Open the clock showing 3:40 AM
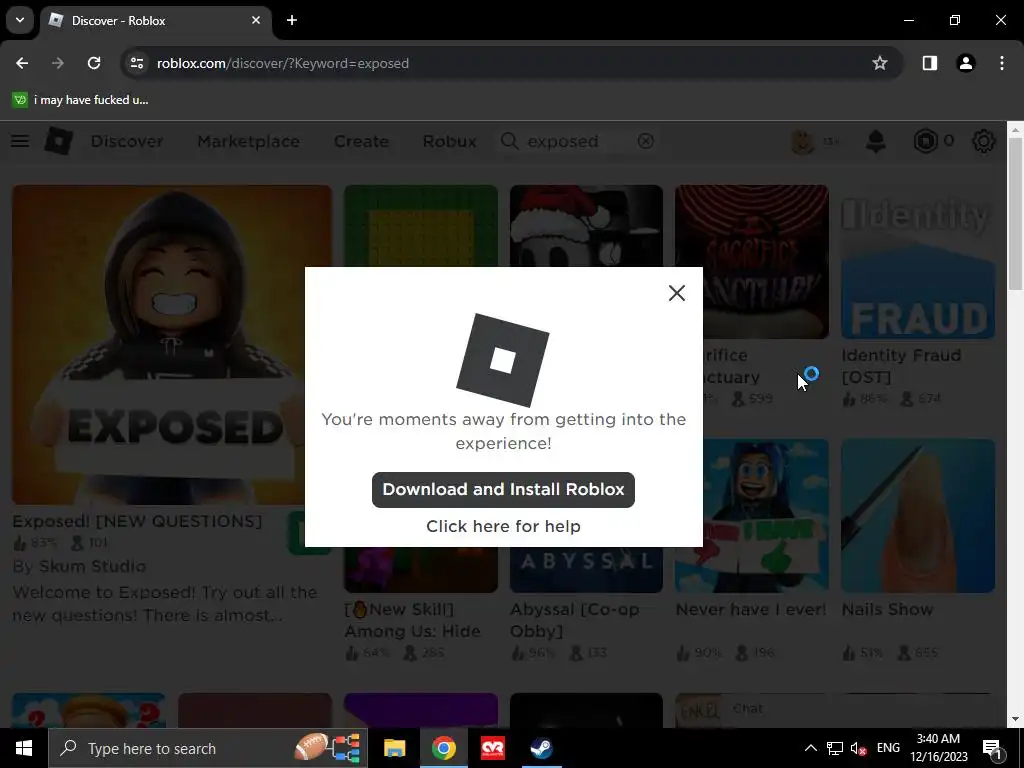The height and width of the screenshot is (768, 1024). [x=938, y=748]
